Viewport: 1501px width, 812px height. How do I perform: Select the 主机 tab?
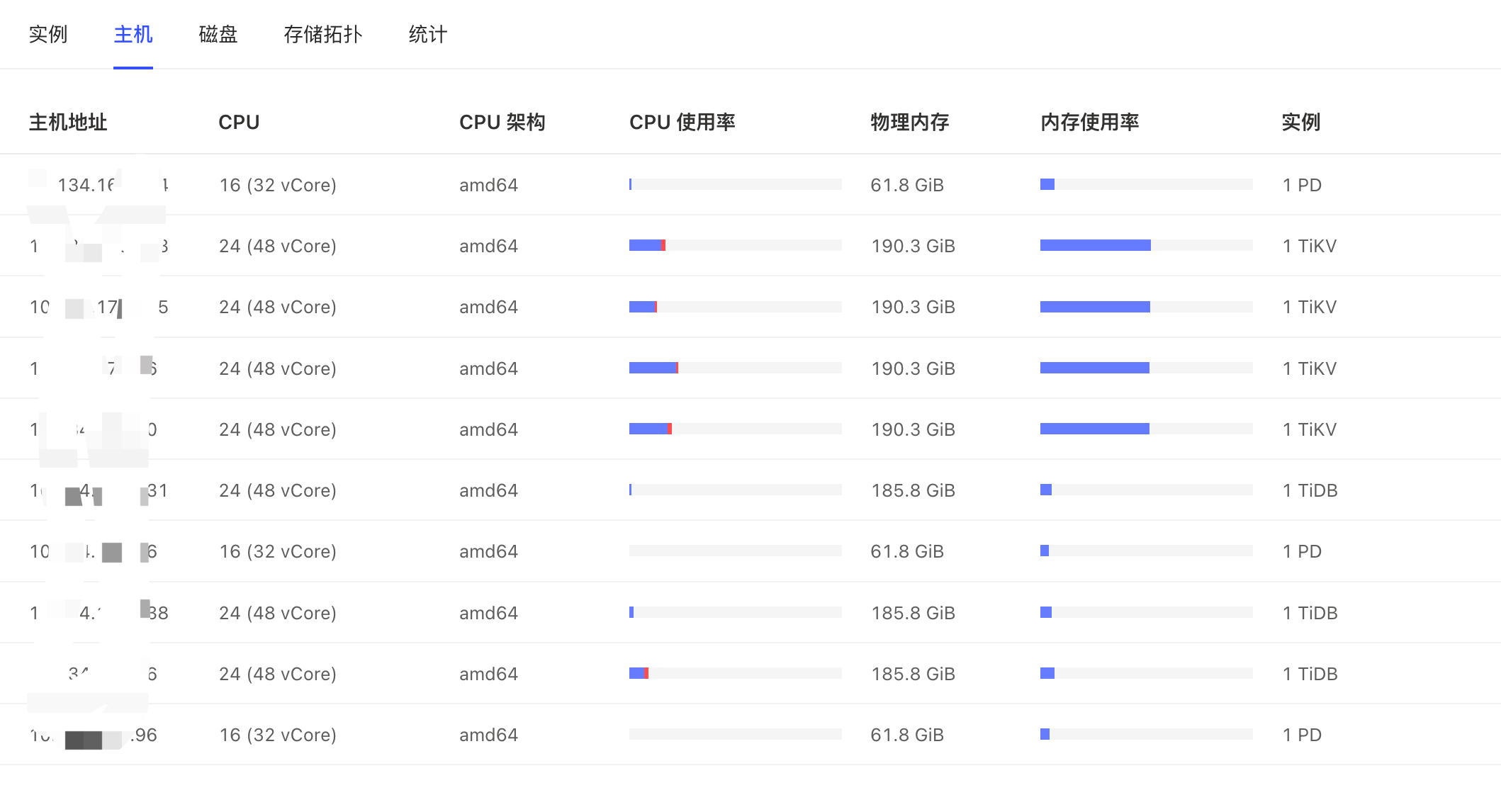[133, 34]
